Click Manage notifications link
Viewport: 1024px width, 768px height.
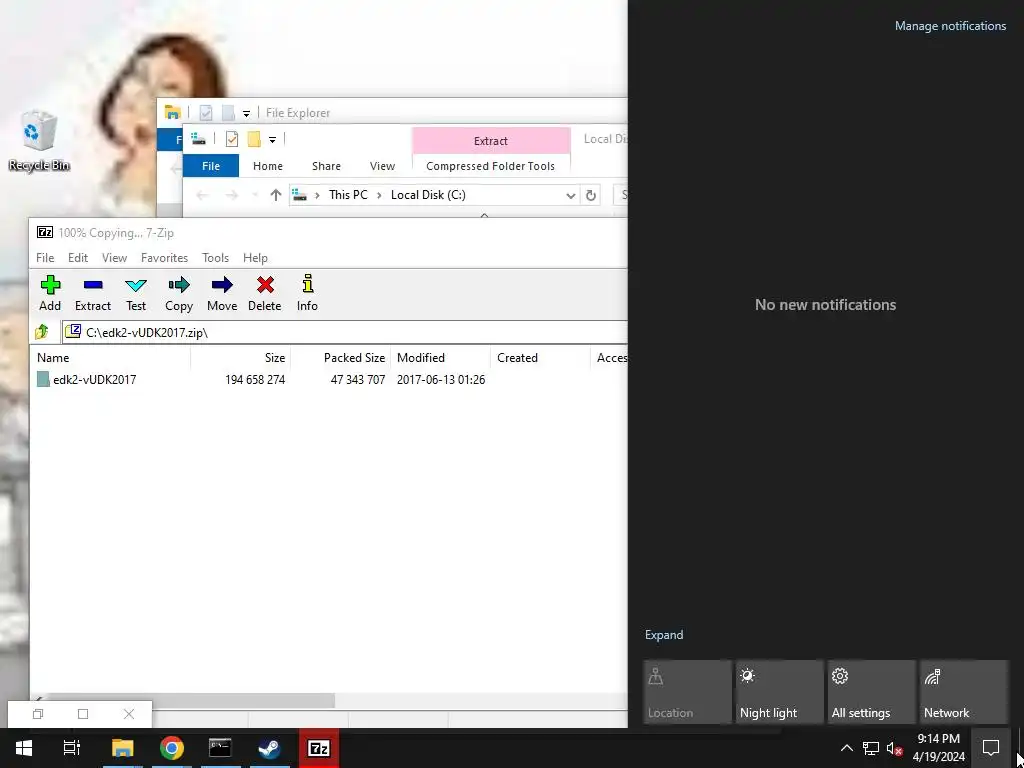950,26
